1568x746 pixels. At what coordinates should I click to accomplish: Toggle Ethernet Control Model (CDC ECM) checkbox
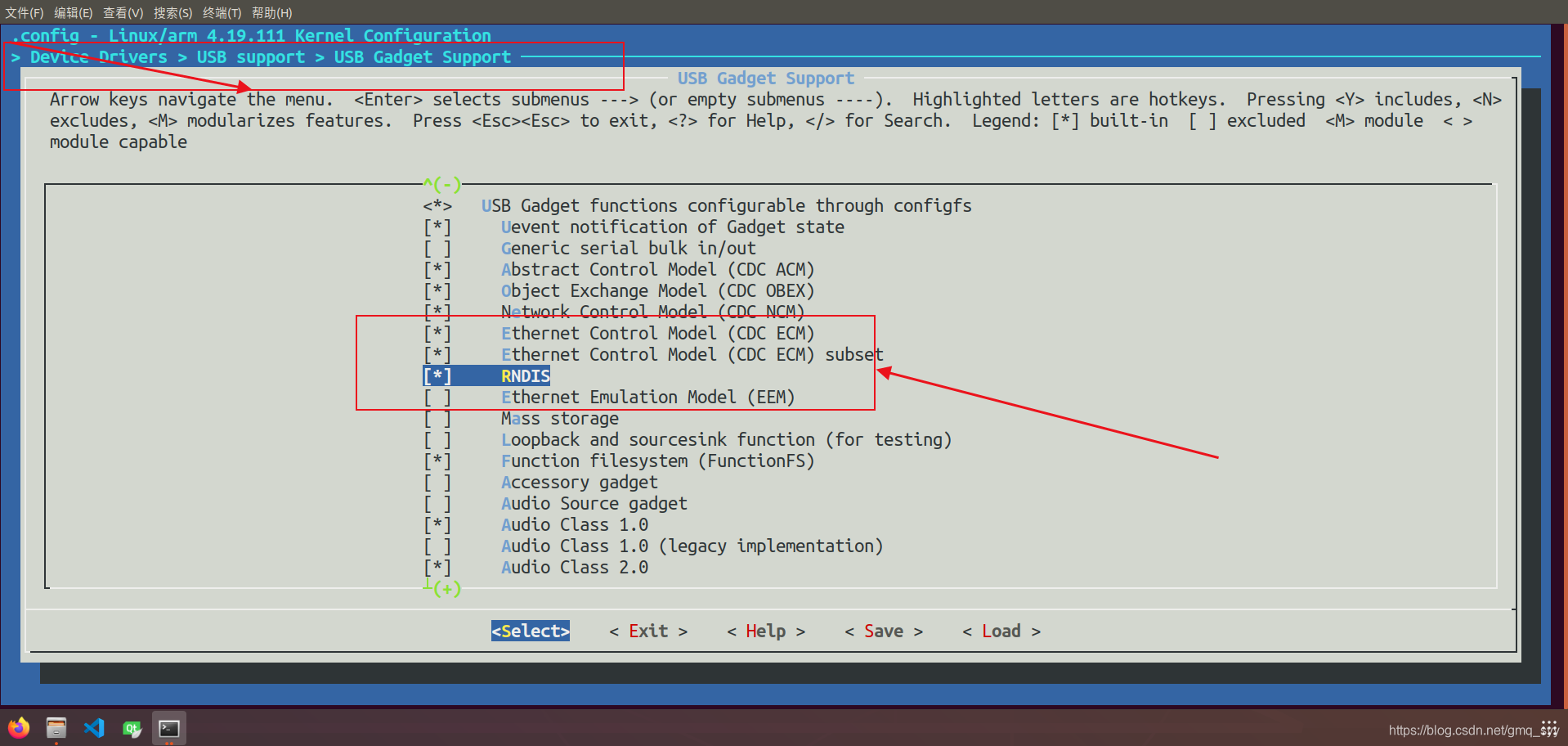point(437,333)
